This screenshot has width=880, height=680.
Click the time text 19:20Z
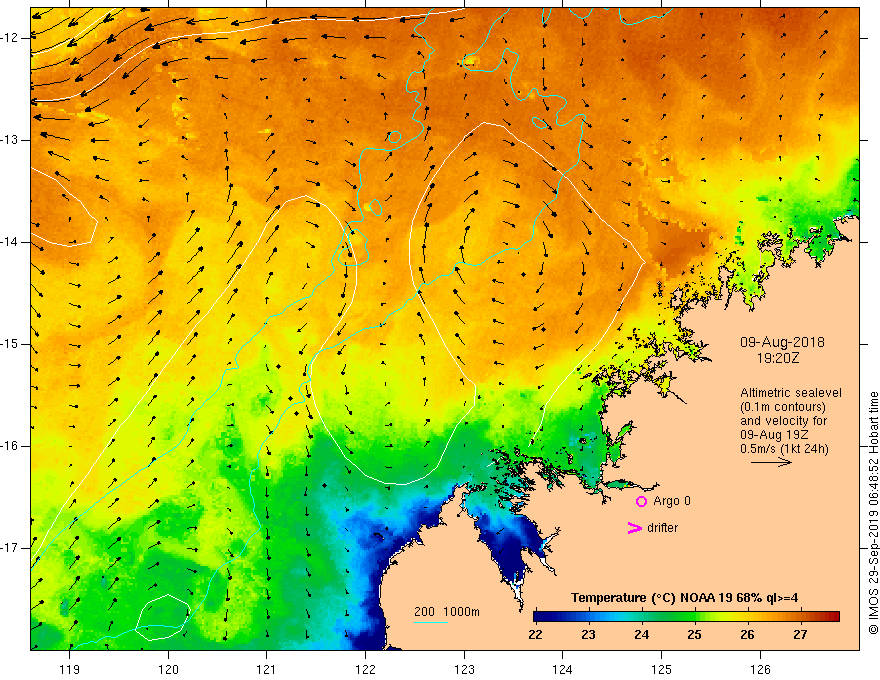pos(777,357)
